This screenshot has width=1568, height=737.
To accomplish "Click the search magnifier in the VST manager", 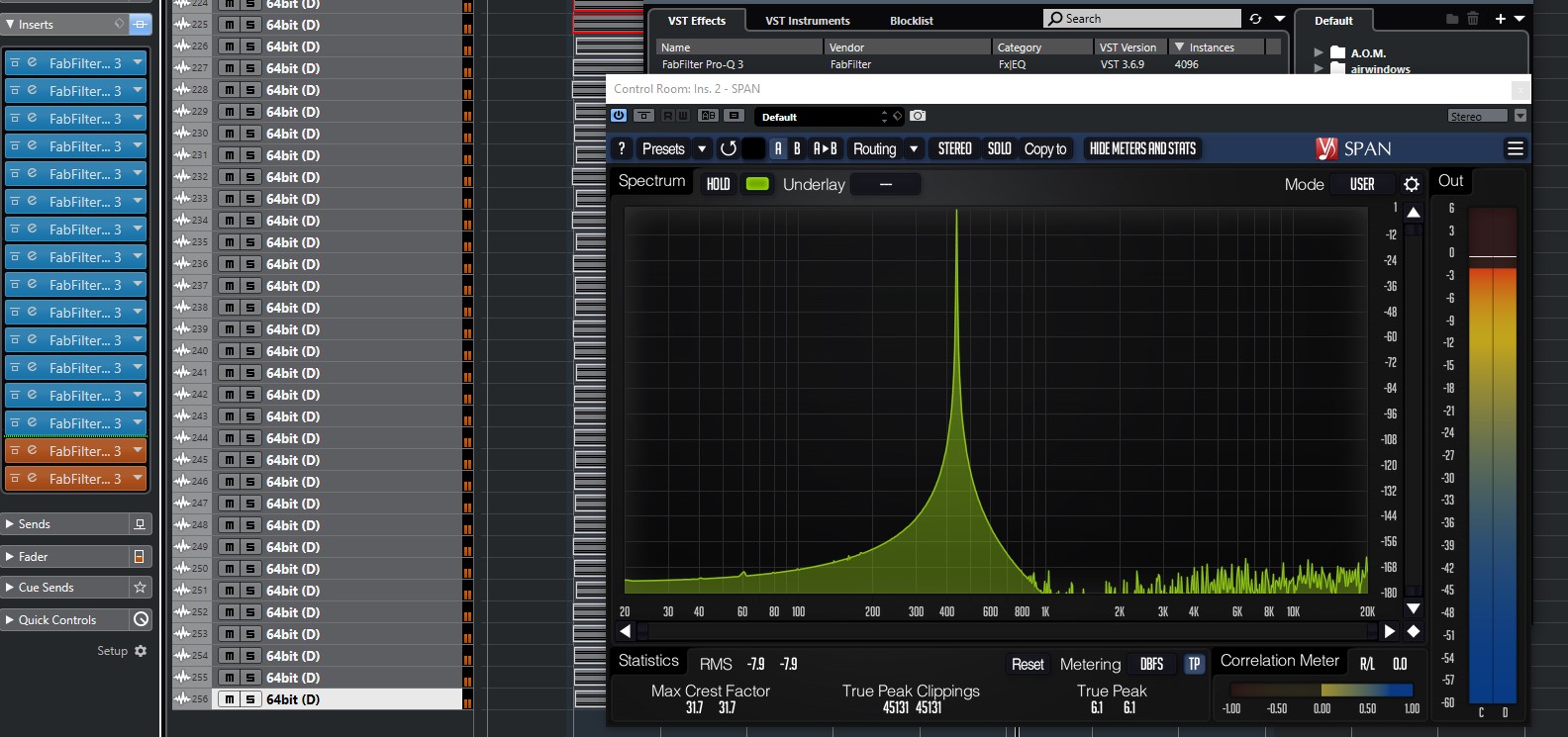I will click(x=1055, y=19).
